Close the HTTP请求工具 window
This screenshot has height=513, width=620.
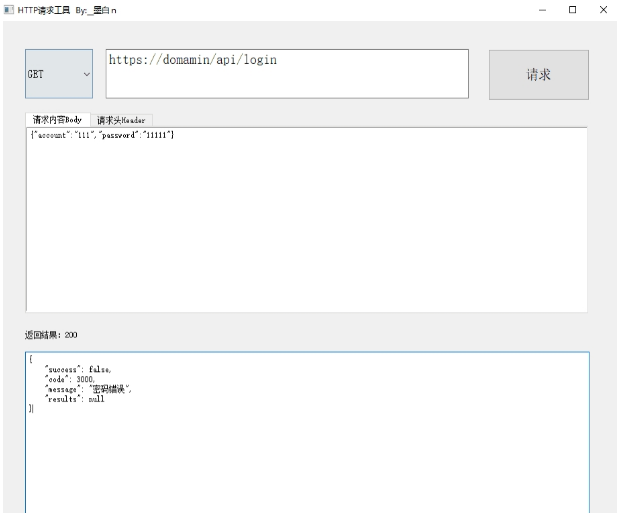pos(603,10)
